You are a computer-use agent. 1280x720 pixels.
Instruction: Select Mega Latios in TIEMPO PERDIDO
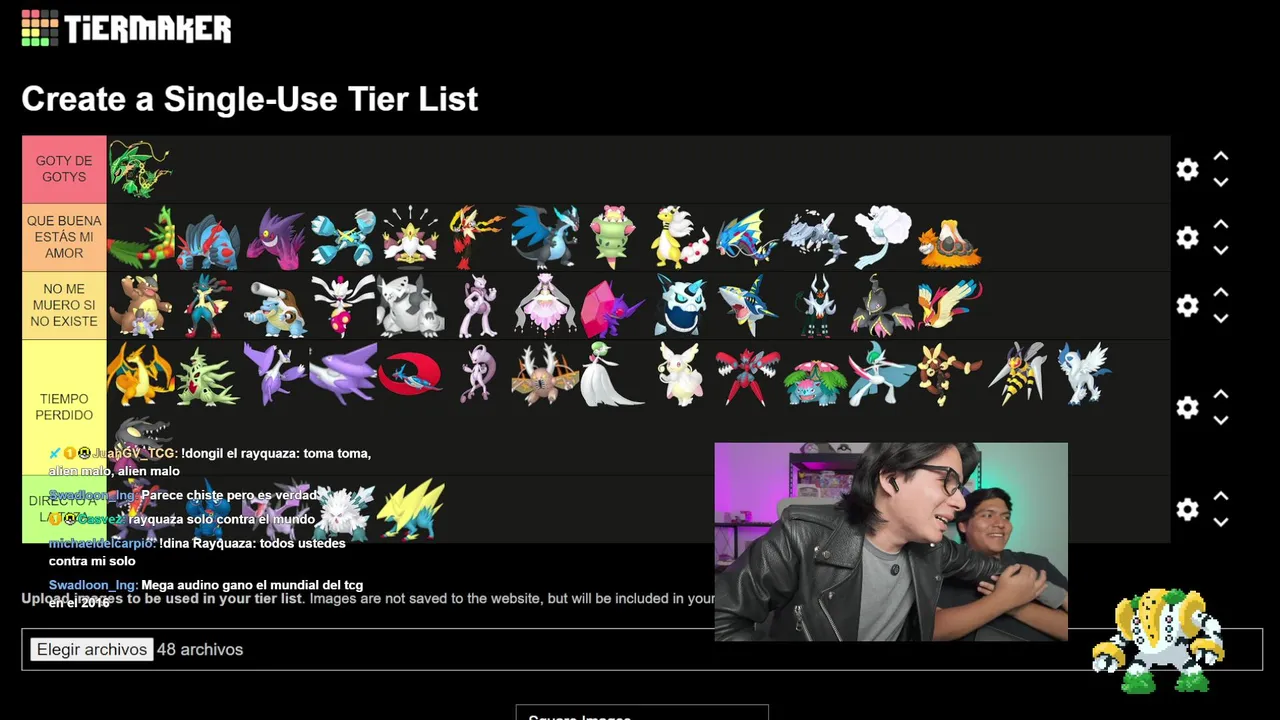click(343, 374)
